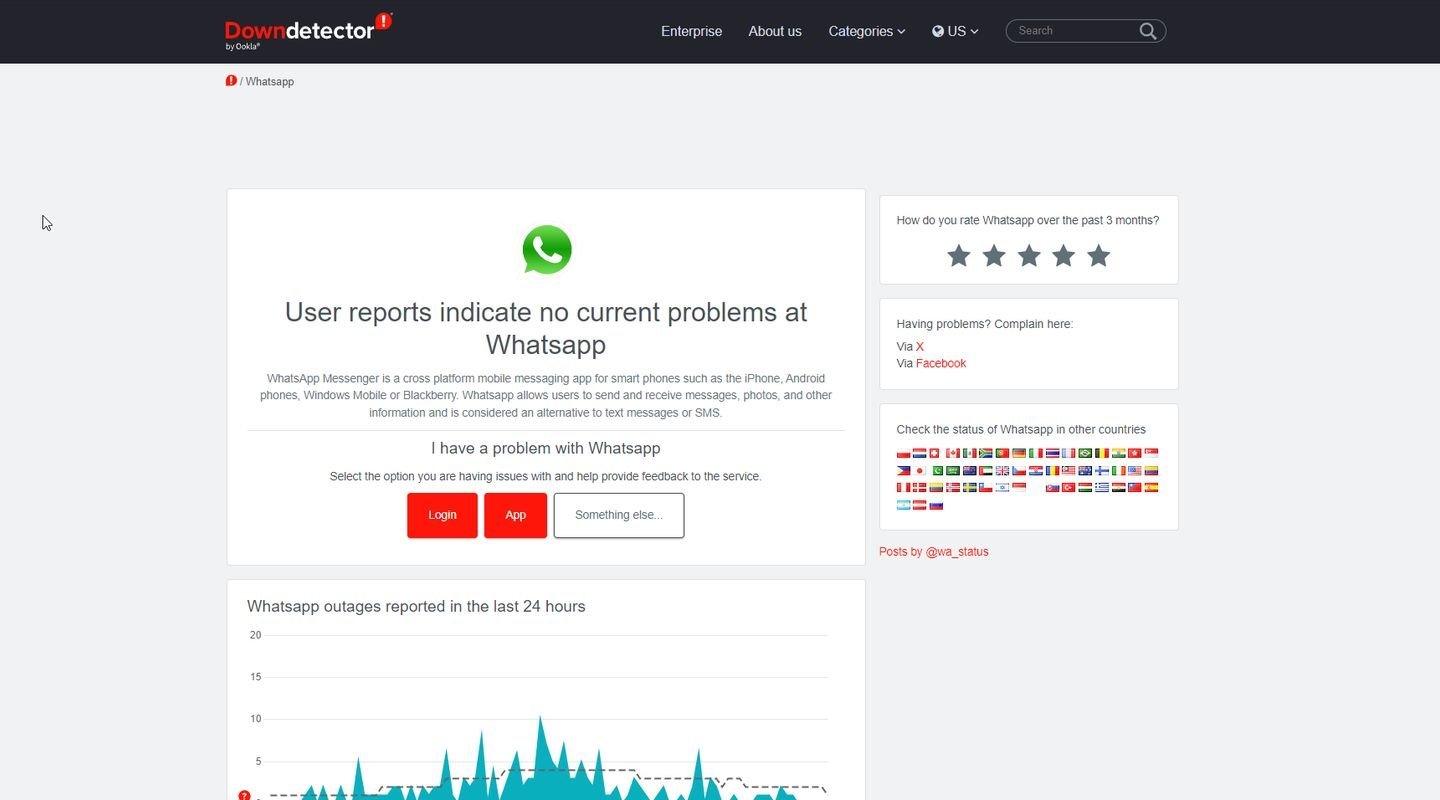Rate Whatsapp four stars

1064,256
